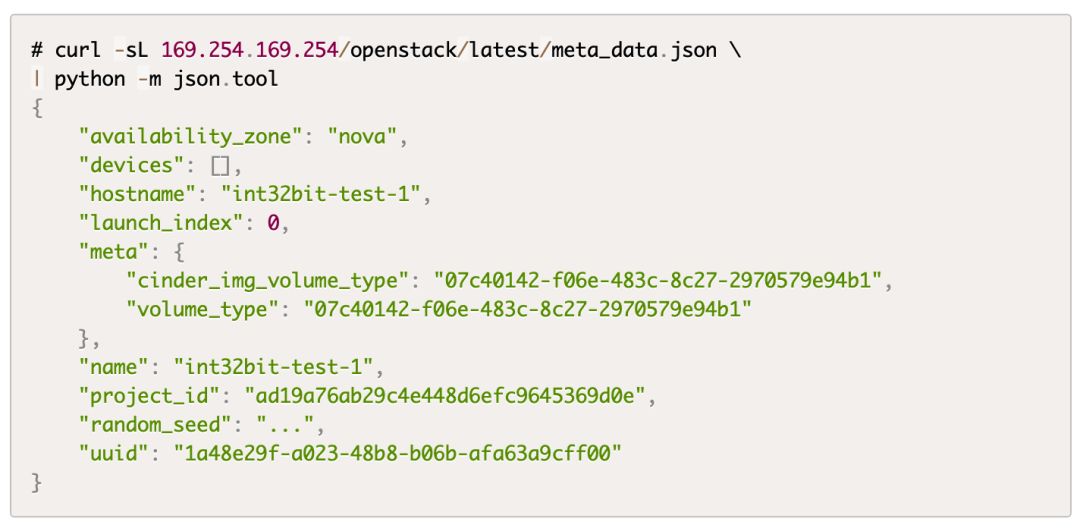Click the "volume_type" UUID value
Viewport: 1080px width, 528px height.
pos(527,310)
